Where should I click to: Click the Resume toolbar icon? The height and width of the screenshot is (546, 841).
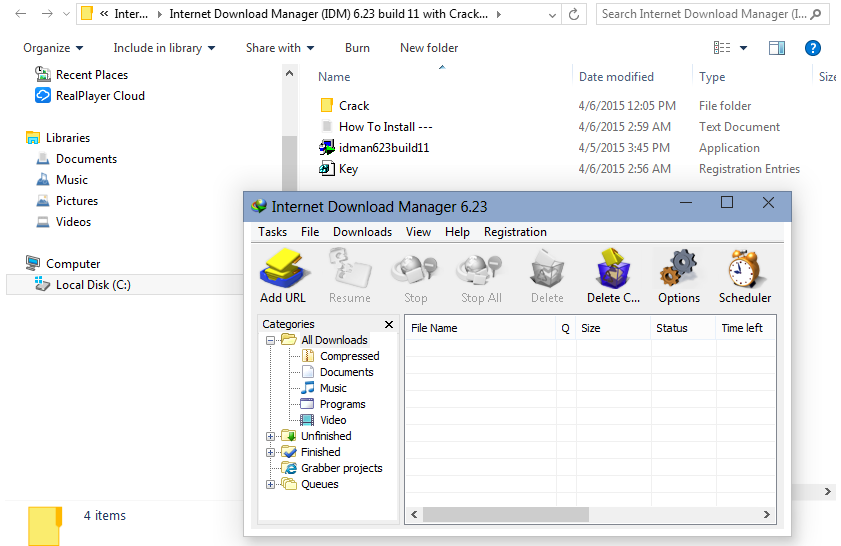350,268
